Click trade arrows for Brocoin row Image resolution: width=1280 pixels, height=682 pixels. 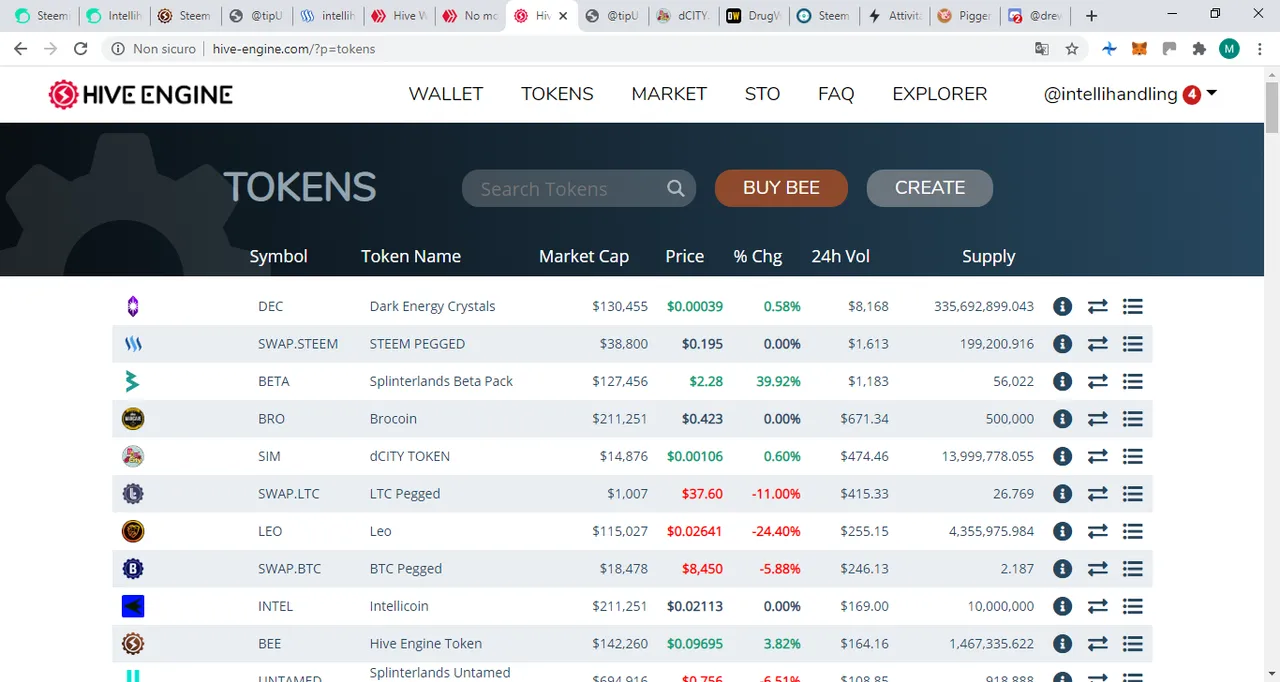(1098, 419)
